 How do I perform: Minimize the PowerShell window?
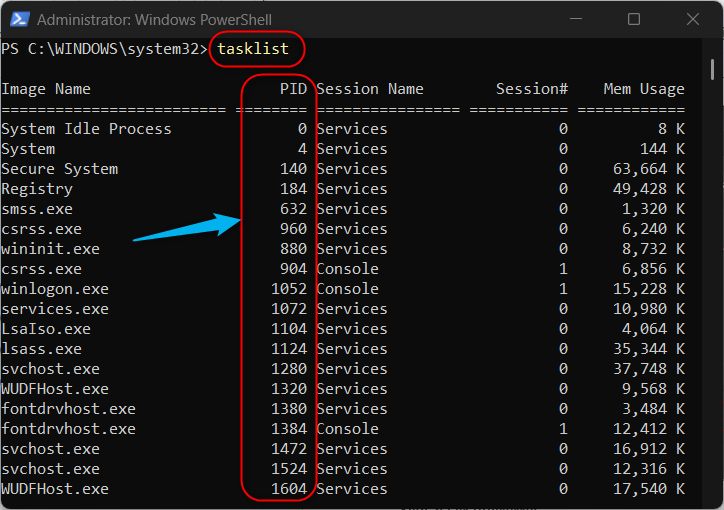(x=576, y=19)
